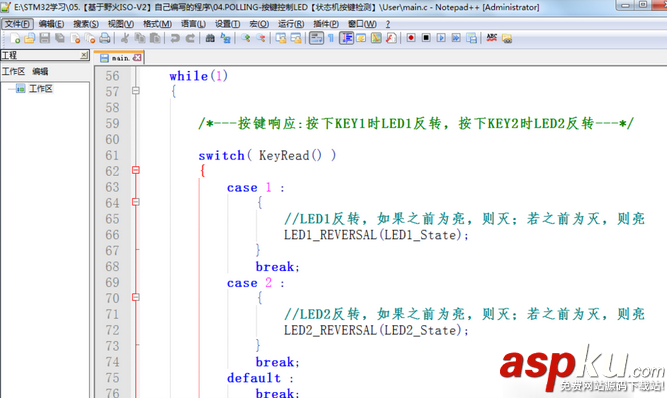The height and width of the screenshot is (398, 670).
Task: Open the 编辑(E) menu
Action: pos(51,24)
